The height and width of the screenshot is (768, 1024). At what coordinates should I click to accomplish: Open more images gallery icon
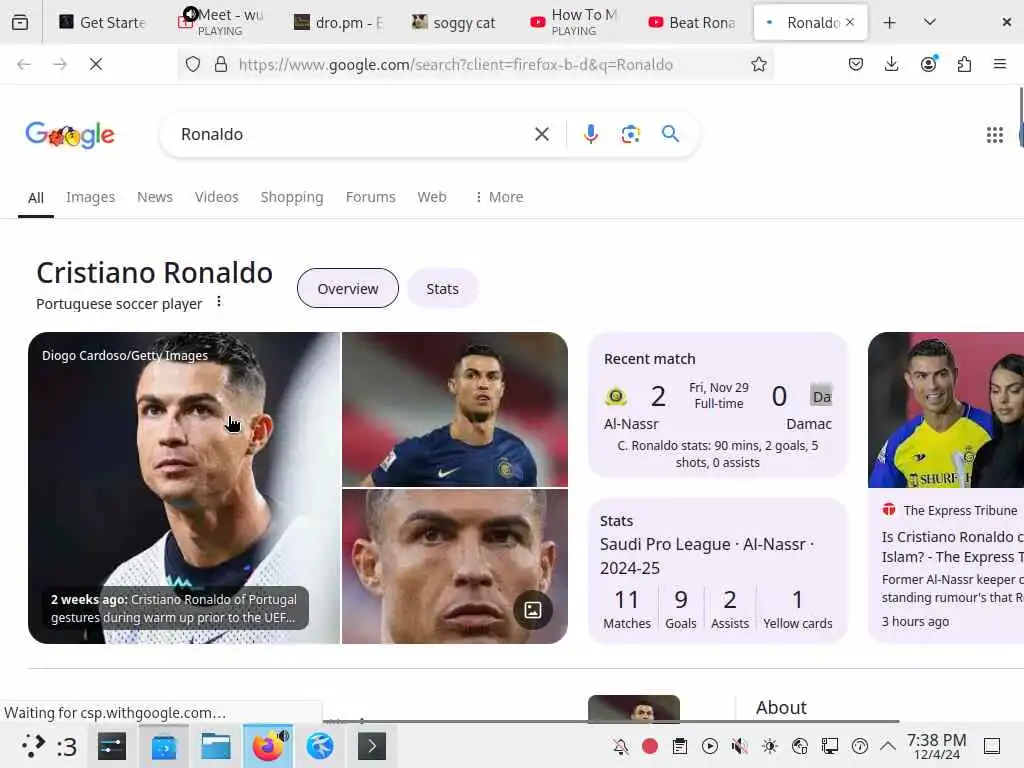click(x=532, y=610)
